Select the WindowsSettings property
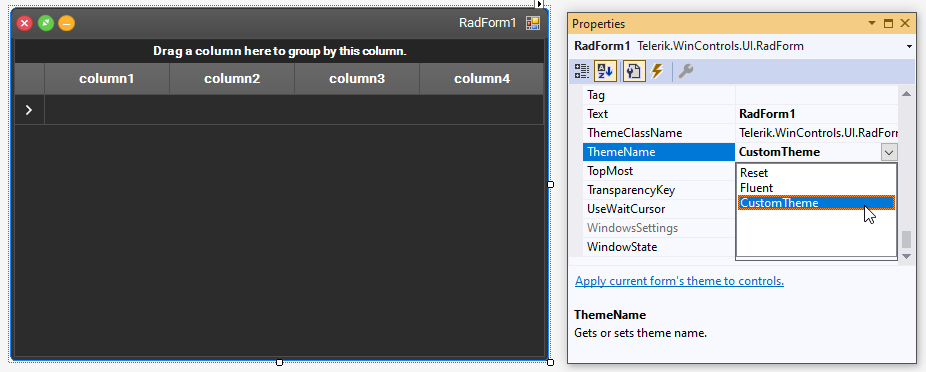The height and width of the screenshot is (372, 926). (x=659, y=228)
